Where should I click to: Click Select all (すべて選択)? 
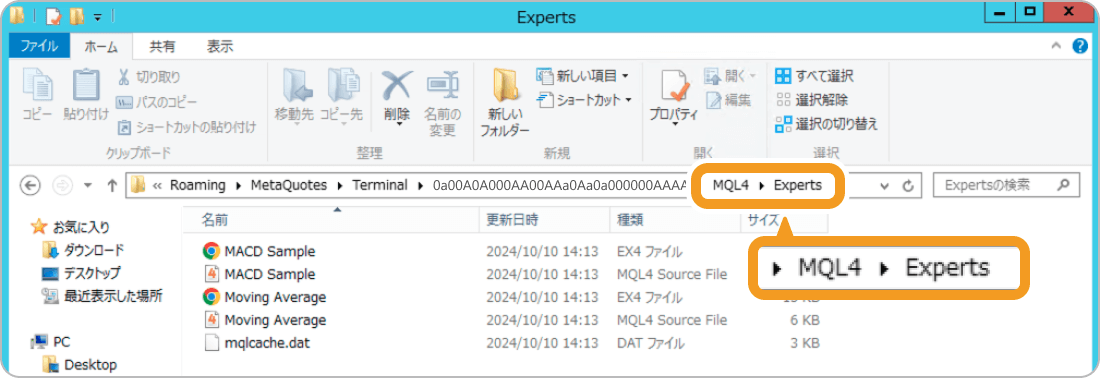pos(815,76)
